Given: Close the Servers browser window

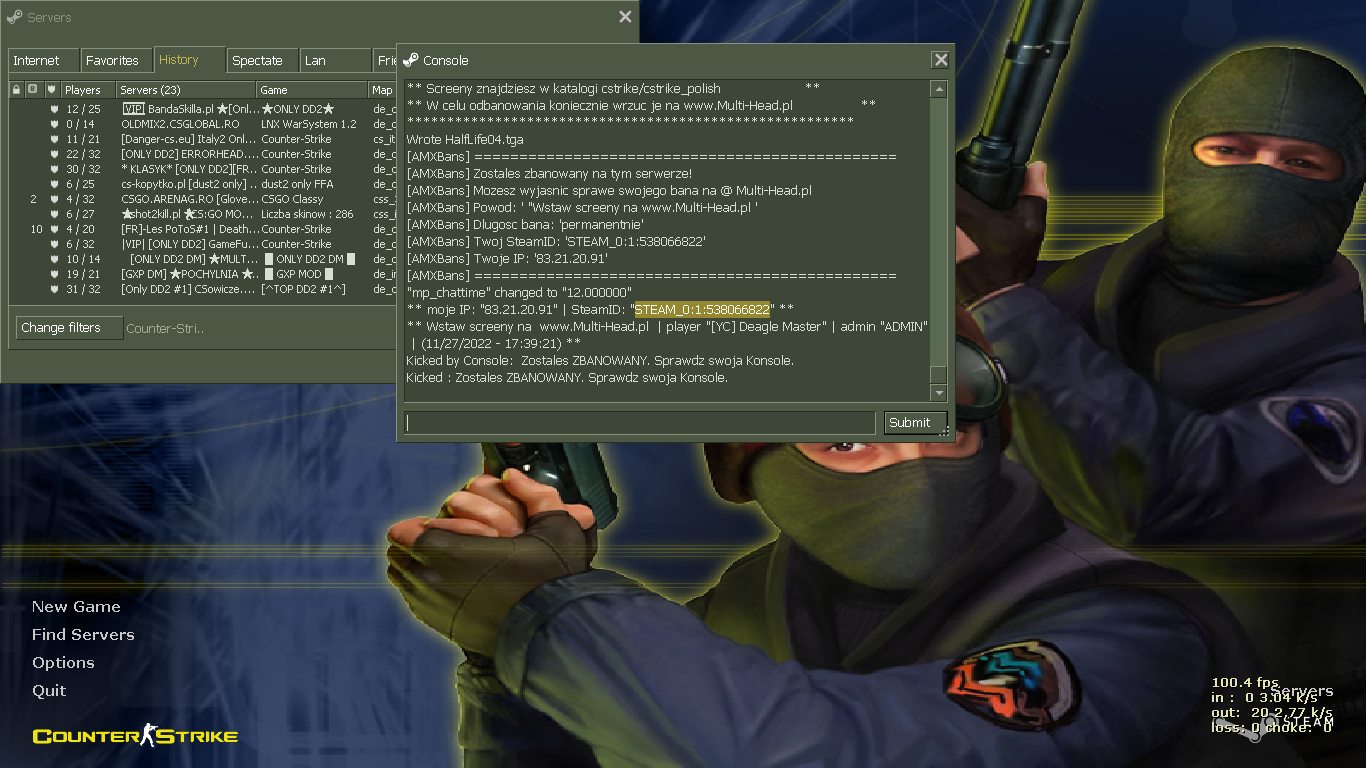Looking at the screenshot, I should point(625,17).
